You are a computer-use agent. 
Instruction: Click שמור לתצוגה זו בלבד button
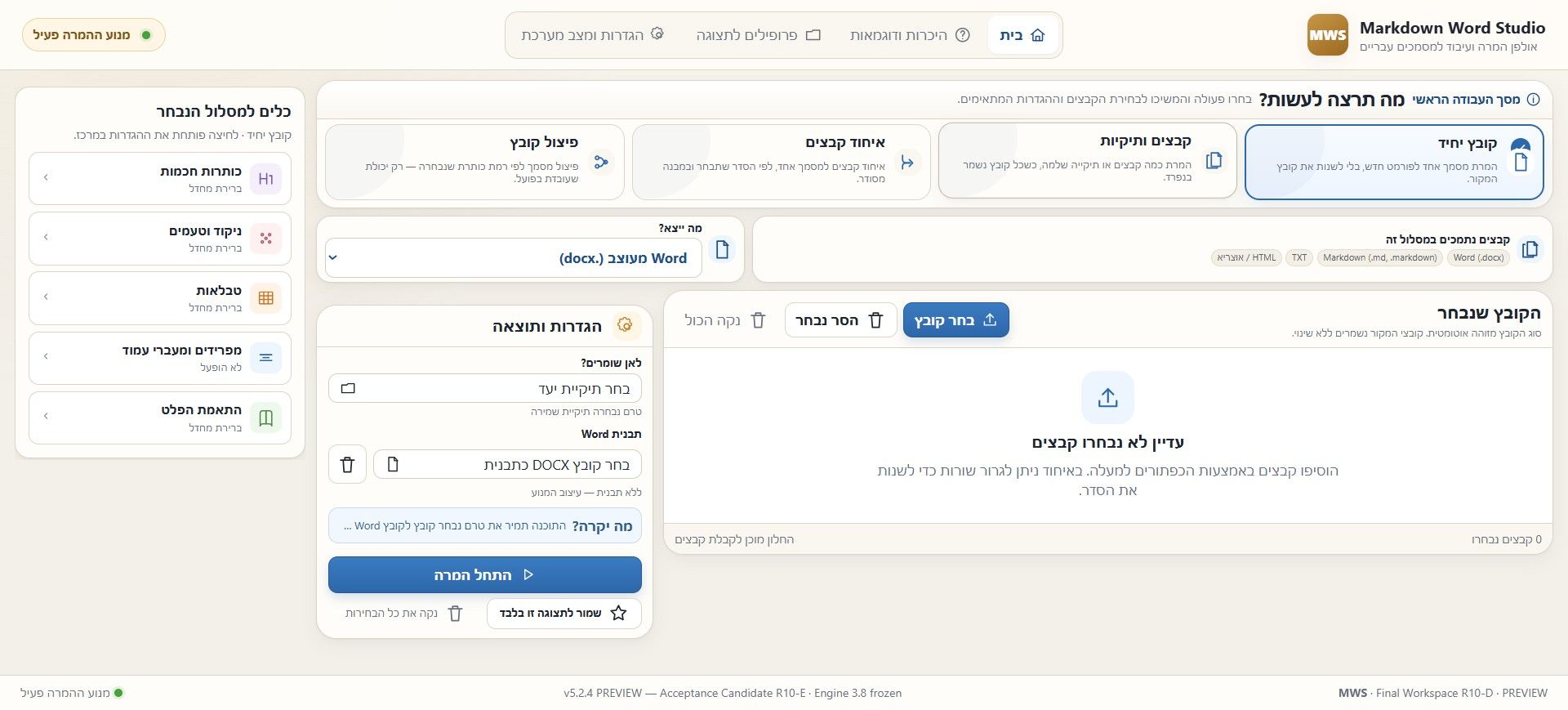click(x=564, y=614)
